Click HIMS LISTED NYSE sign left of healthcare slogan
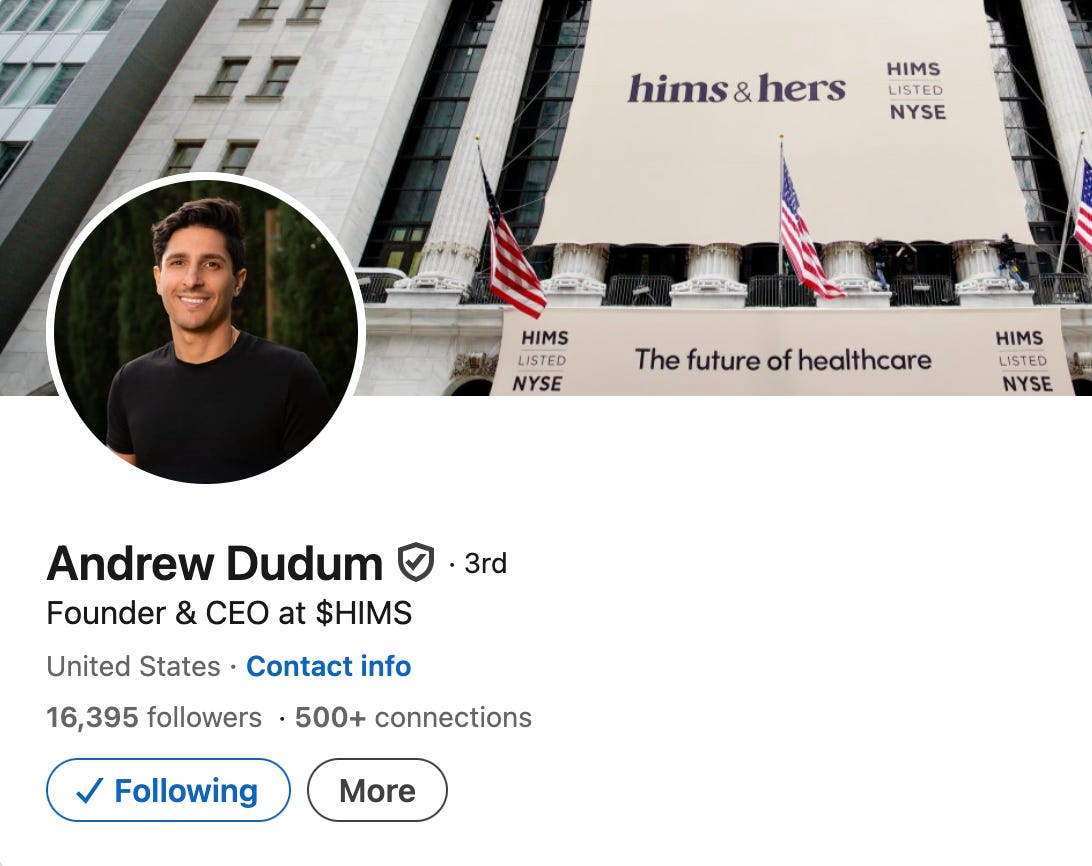The image size is (1092, 866). [x=542, y=360]
